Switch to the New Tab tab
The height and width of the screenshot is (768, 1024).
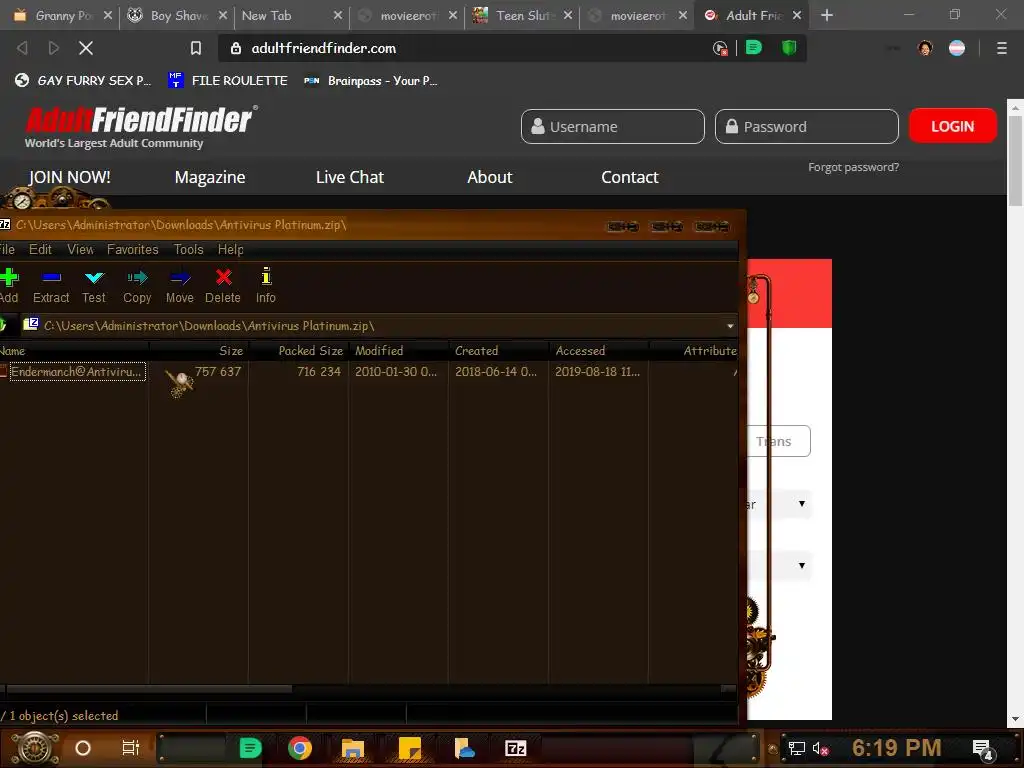coord(292,15)
